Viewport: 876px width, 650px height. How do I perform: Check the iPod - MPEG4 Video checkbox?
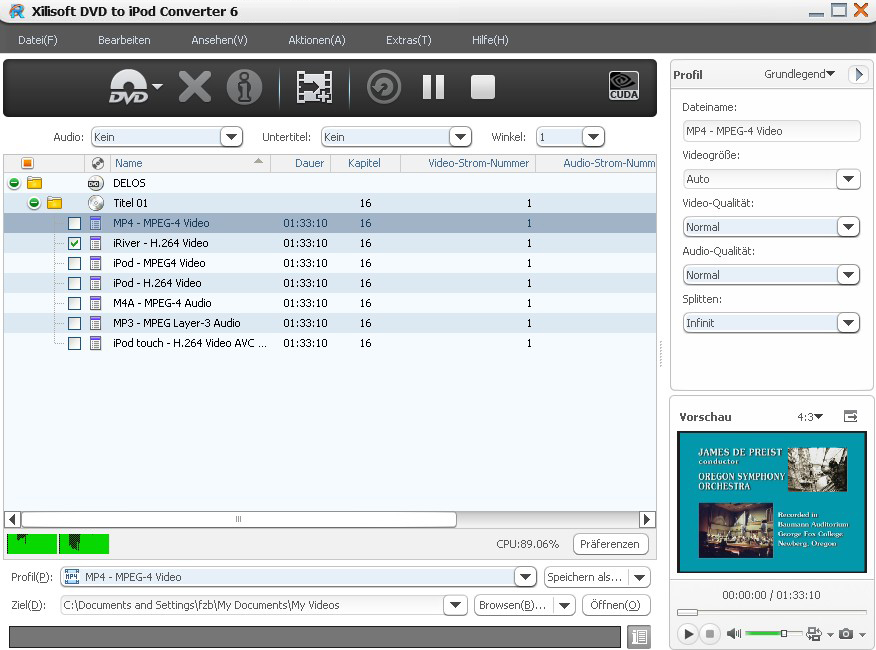click(74, 263)
